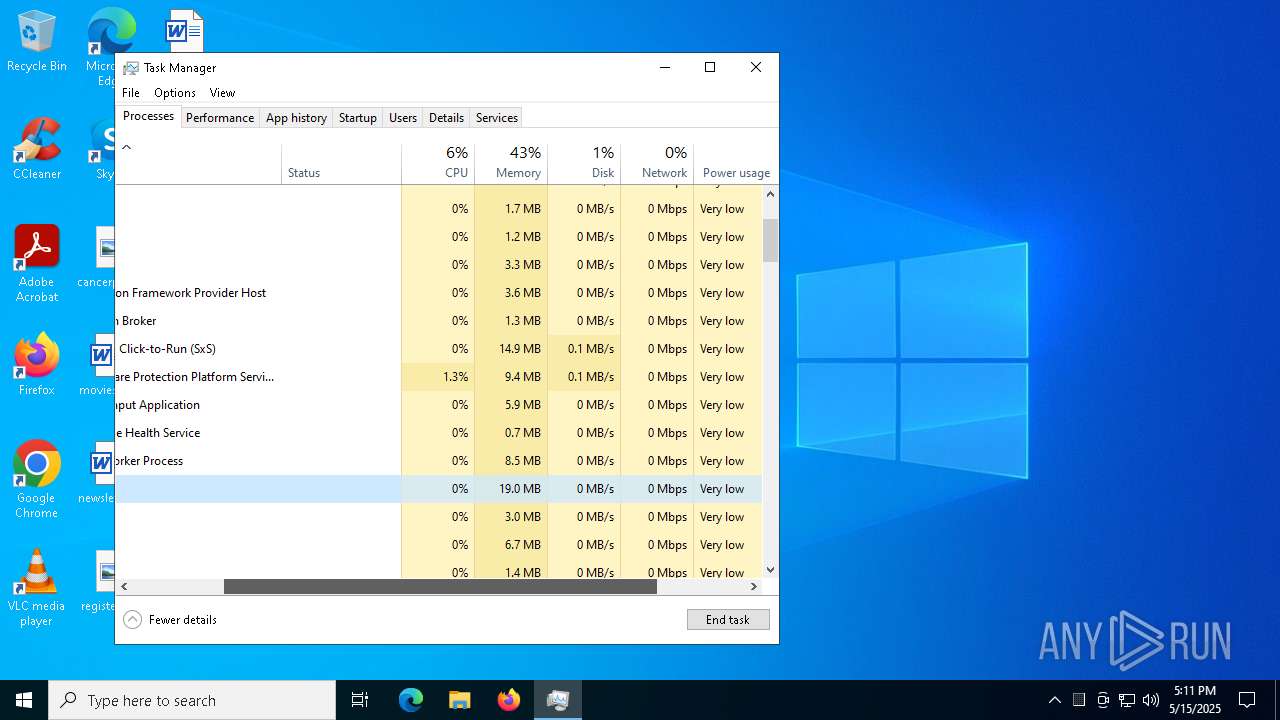Select the Protection Platform Service row

(438, 377)
